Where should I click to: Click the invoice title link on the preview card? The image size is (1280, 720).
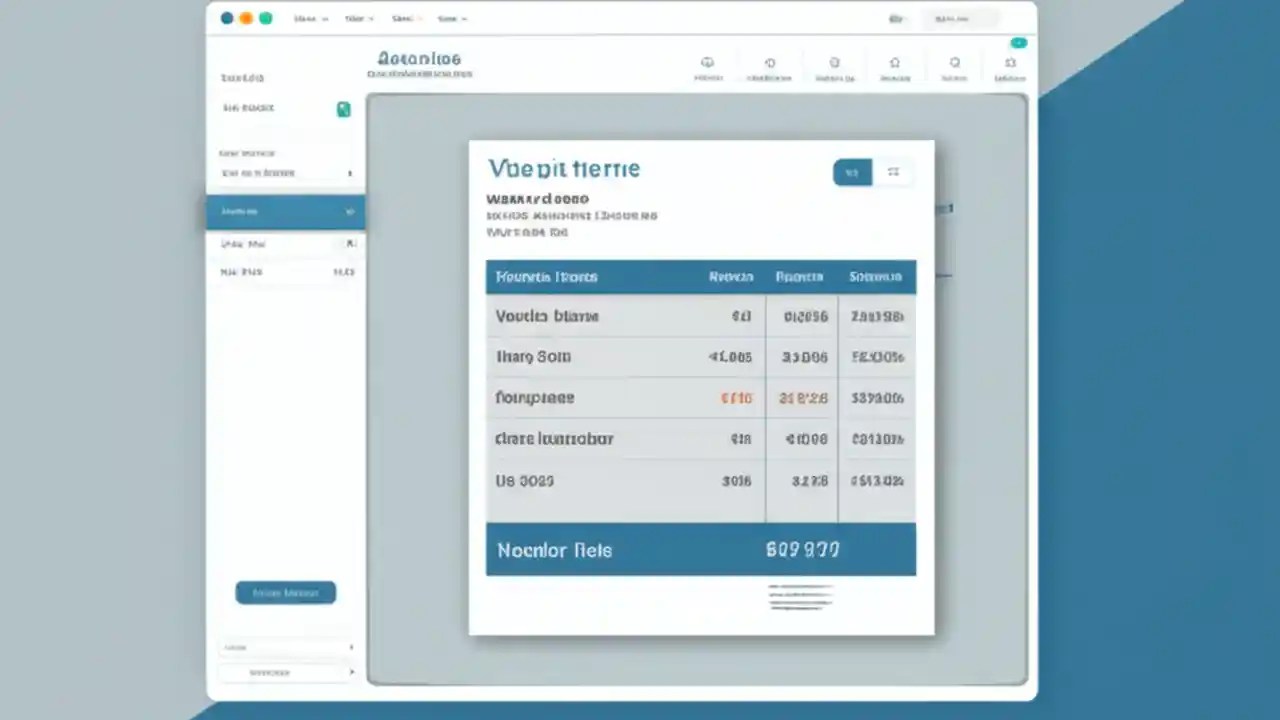click(x=563, y=168)
